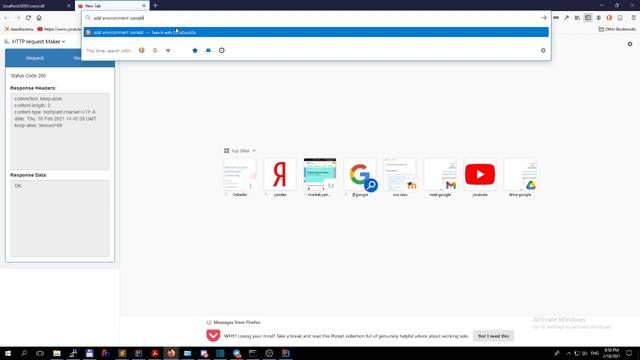Open the notification center icon
Viewport: 640px width, 360px height.
629,353
